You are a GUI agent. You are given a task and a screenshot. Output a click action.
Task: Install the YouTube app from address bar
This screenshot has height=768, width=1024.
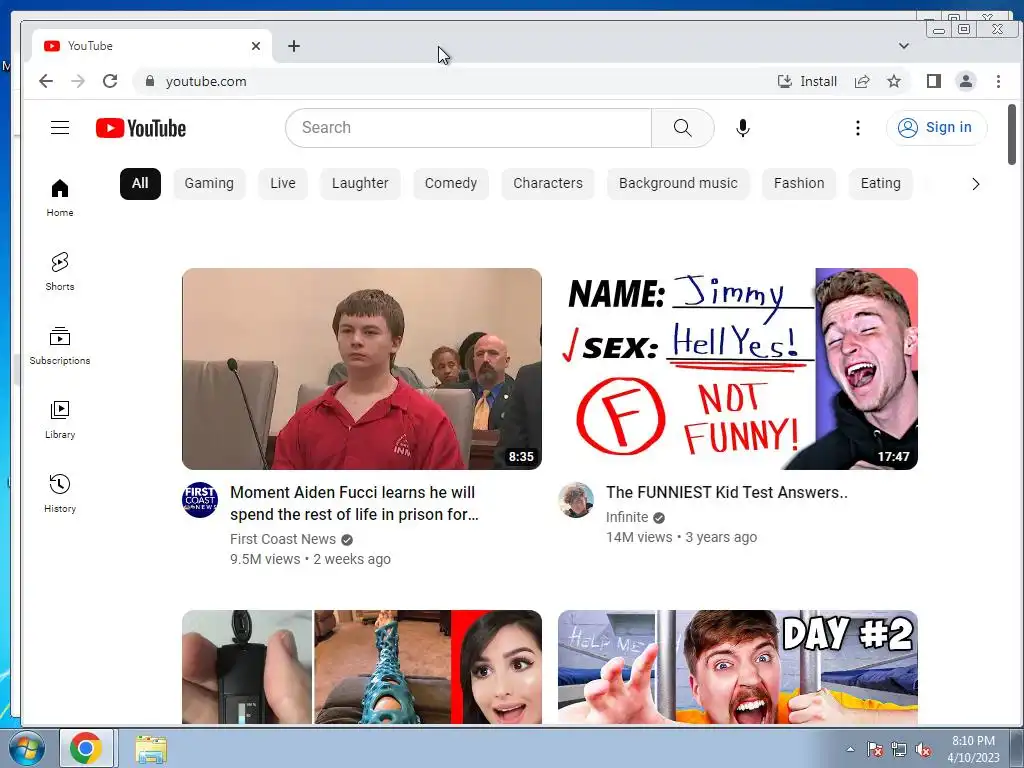pyautogui.click(x=807, y=81)
